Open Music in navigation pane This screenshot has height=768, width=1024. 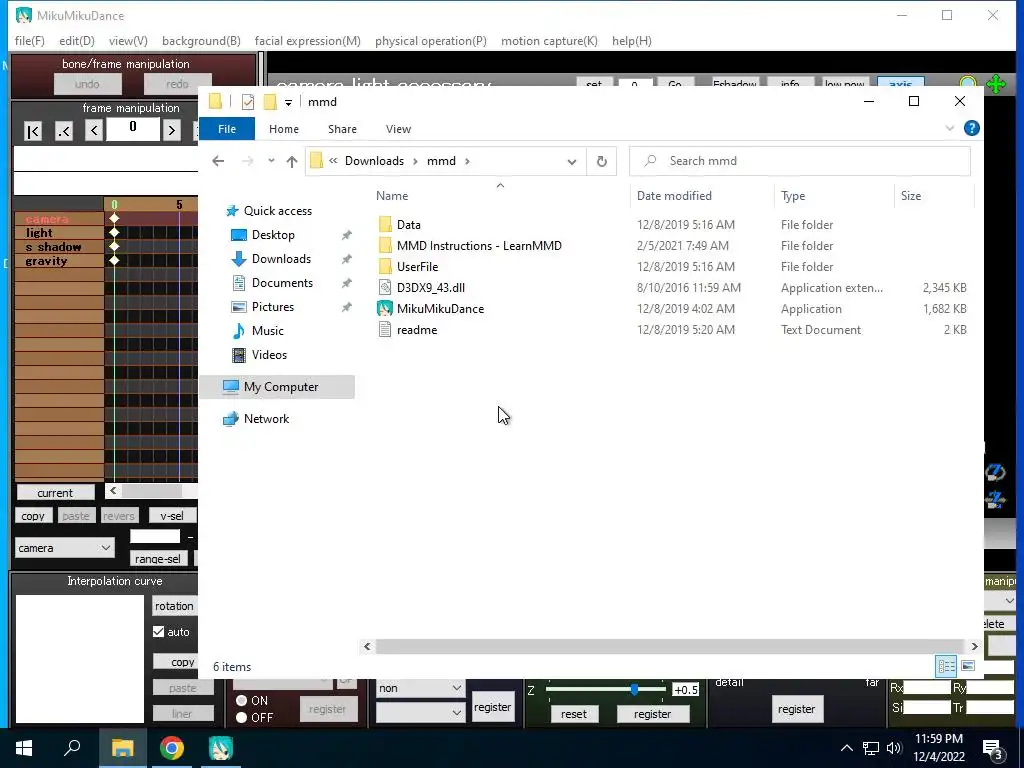point(267,330)
